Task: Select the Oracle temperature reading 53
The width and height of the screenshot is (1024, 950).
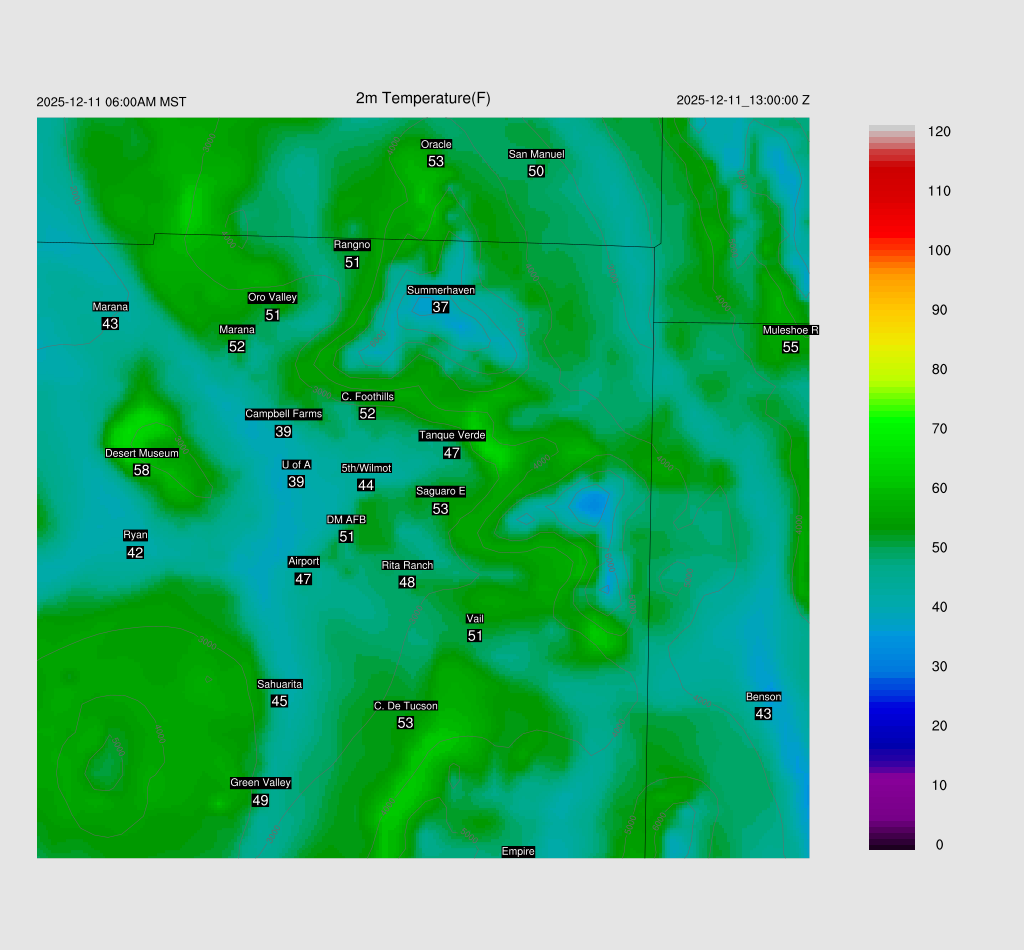Action: coord(436,161)
